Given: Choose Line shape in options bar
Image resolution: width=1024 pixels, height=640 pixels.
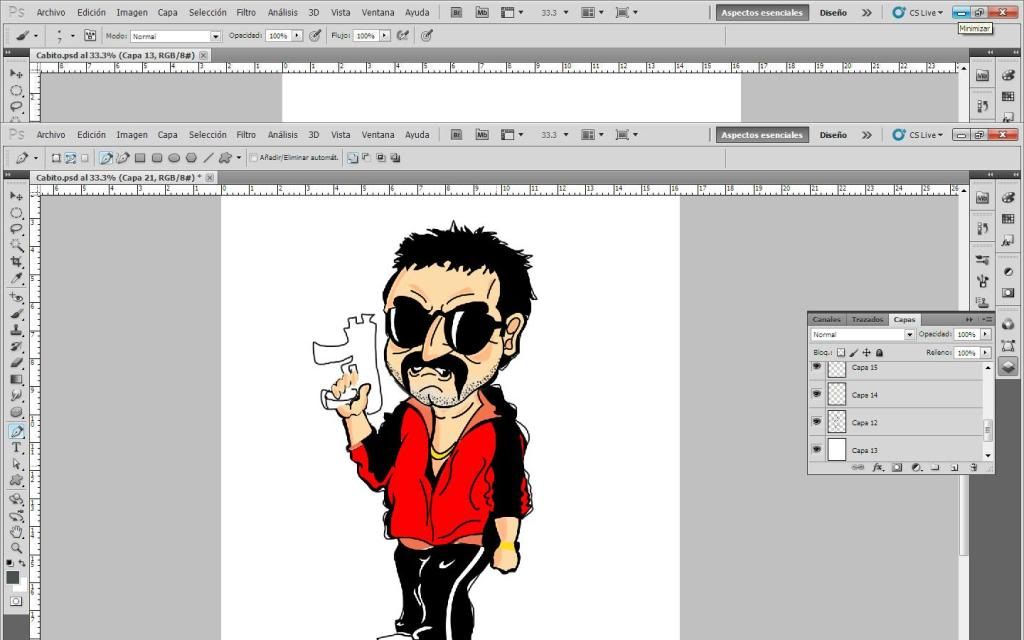Looking at the screenshot, I should [208, 158].
